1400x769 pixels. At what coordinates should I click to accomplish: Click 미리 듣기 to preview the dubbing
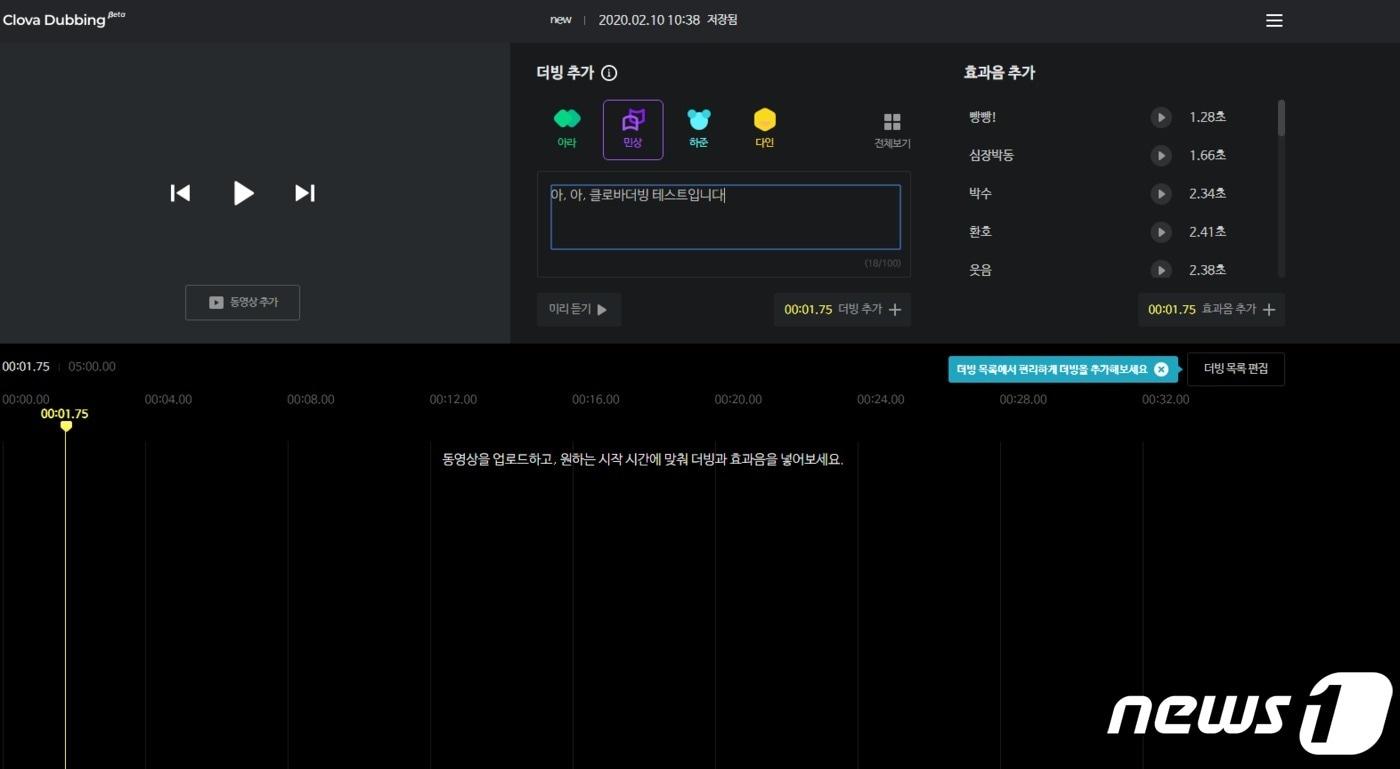(578, 309)
